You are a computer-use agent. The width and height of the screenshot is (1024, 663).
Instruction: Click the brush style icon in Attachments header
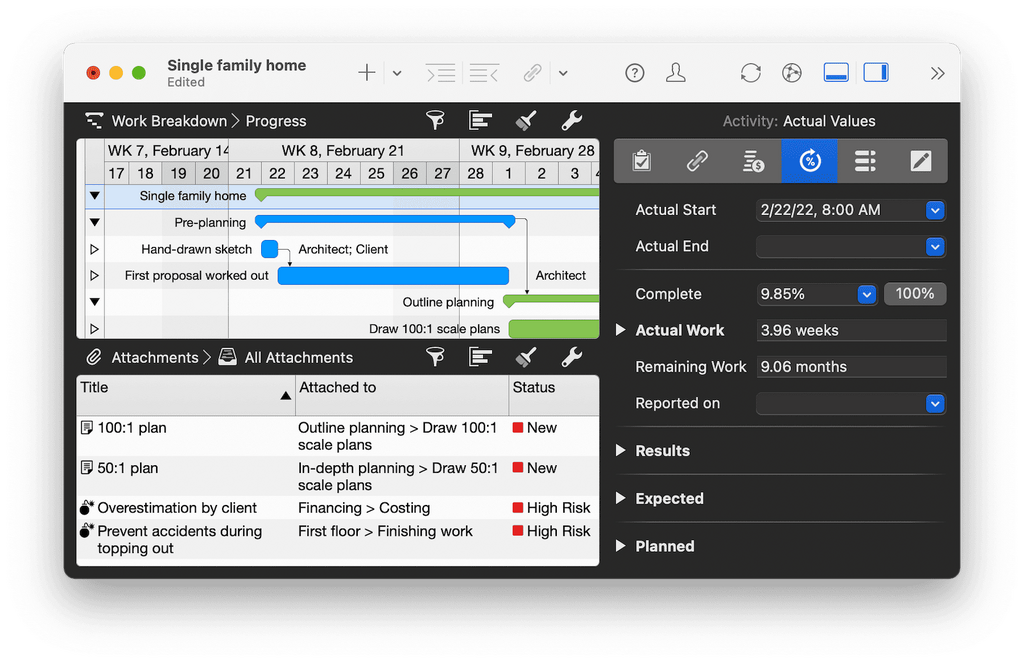525,357
